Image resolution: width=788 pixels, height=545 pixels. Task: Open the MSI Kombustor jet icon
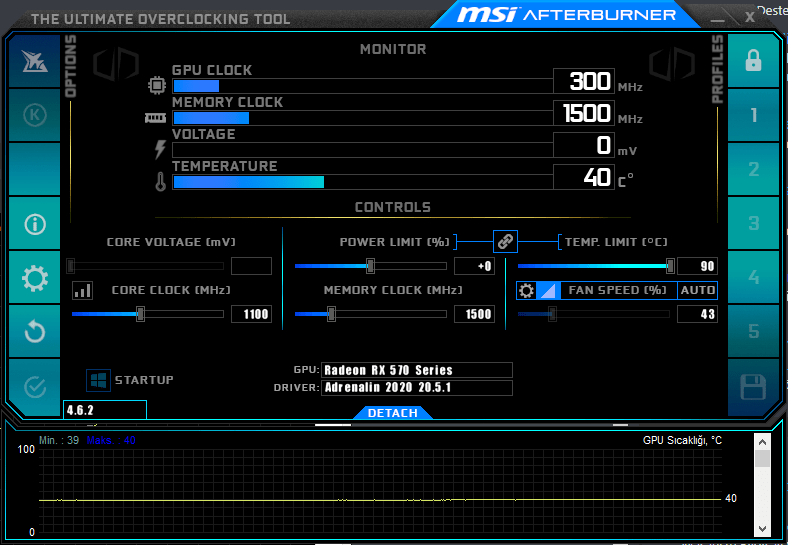point(34,61)
